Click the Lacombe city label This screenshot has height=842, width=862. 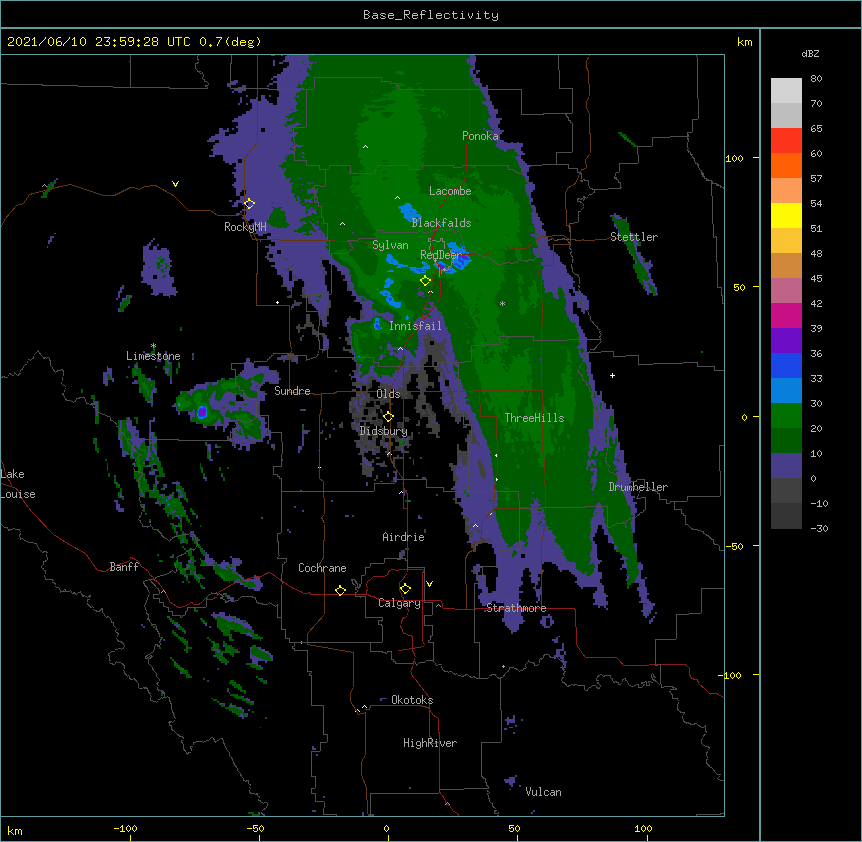point(450,191)
